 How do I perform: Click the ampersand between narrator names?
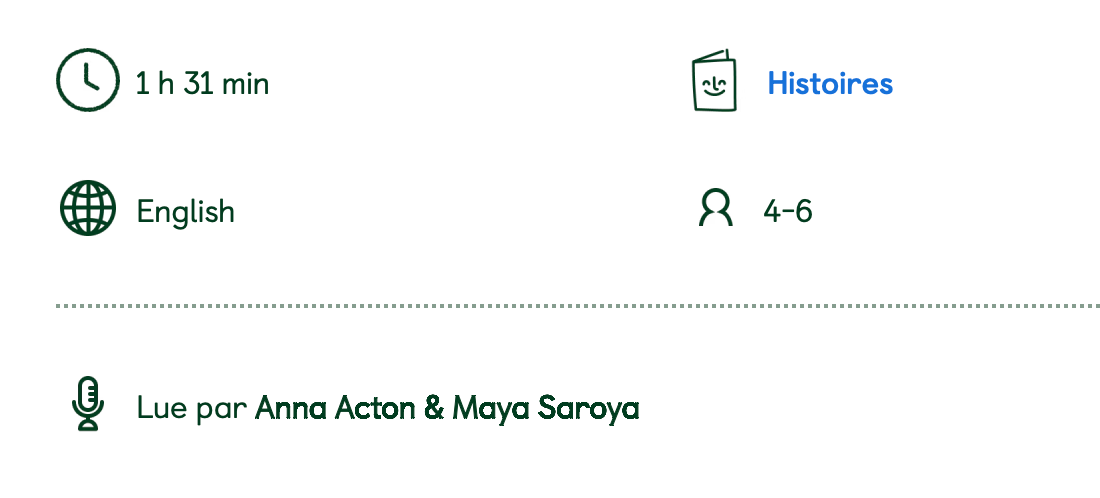point(434,408)
